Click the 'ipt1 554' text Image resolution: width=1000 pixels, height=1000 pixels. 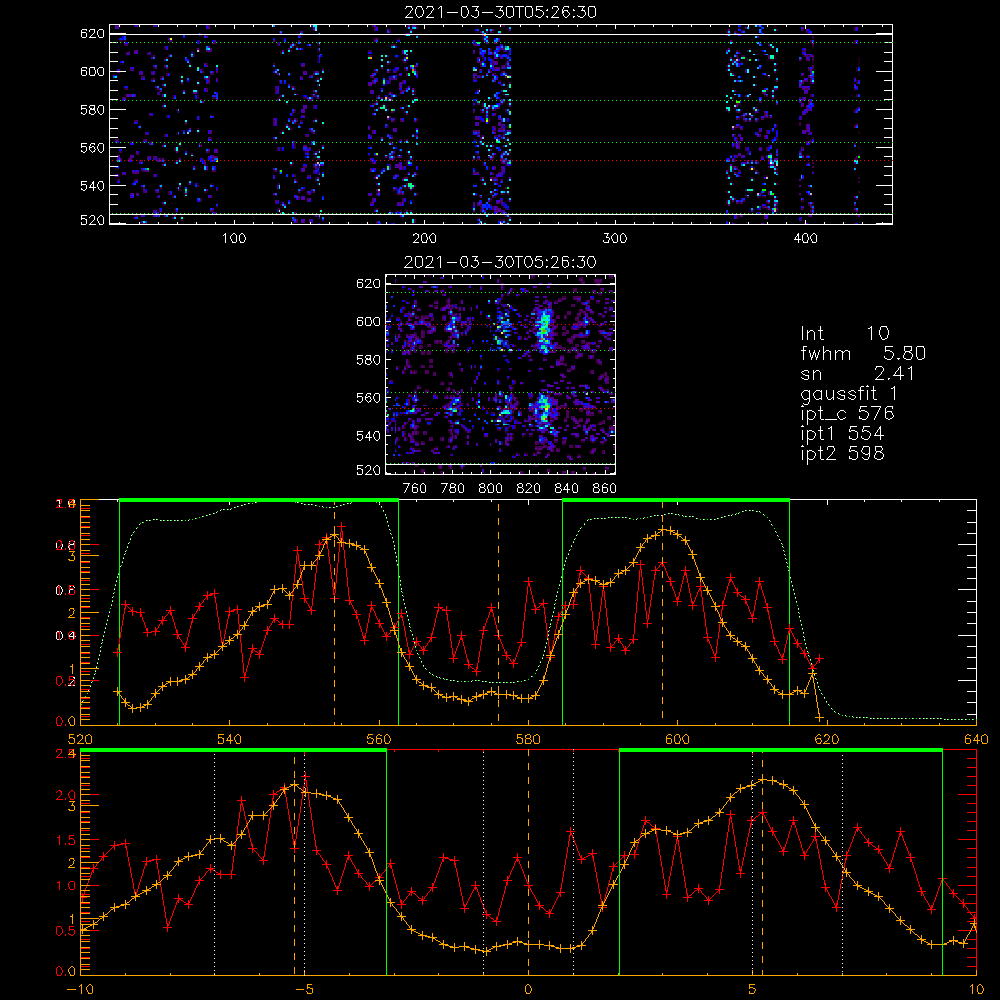point(842,433)
